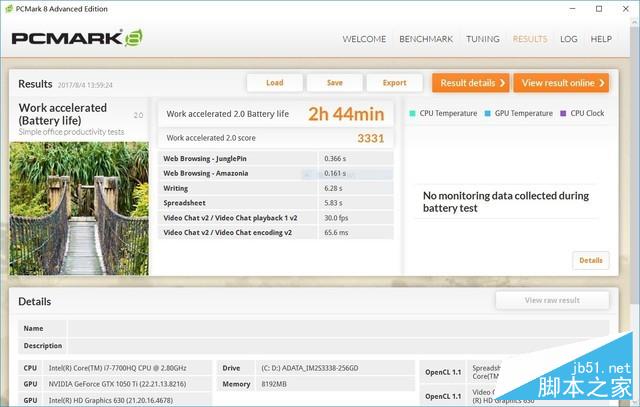Open Result details

point(471,83)
